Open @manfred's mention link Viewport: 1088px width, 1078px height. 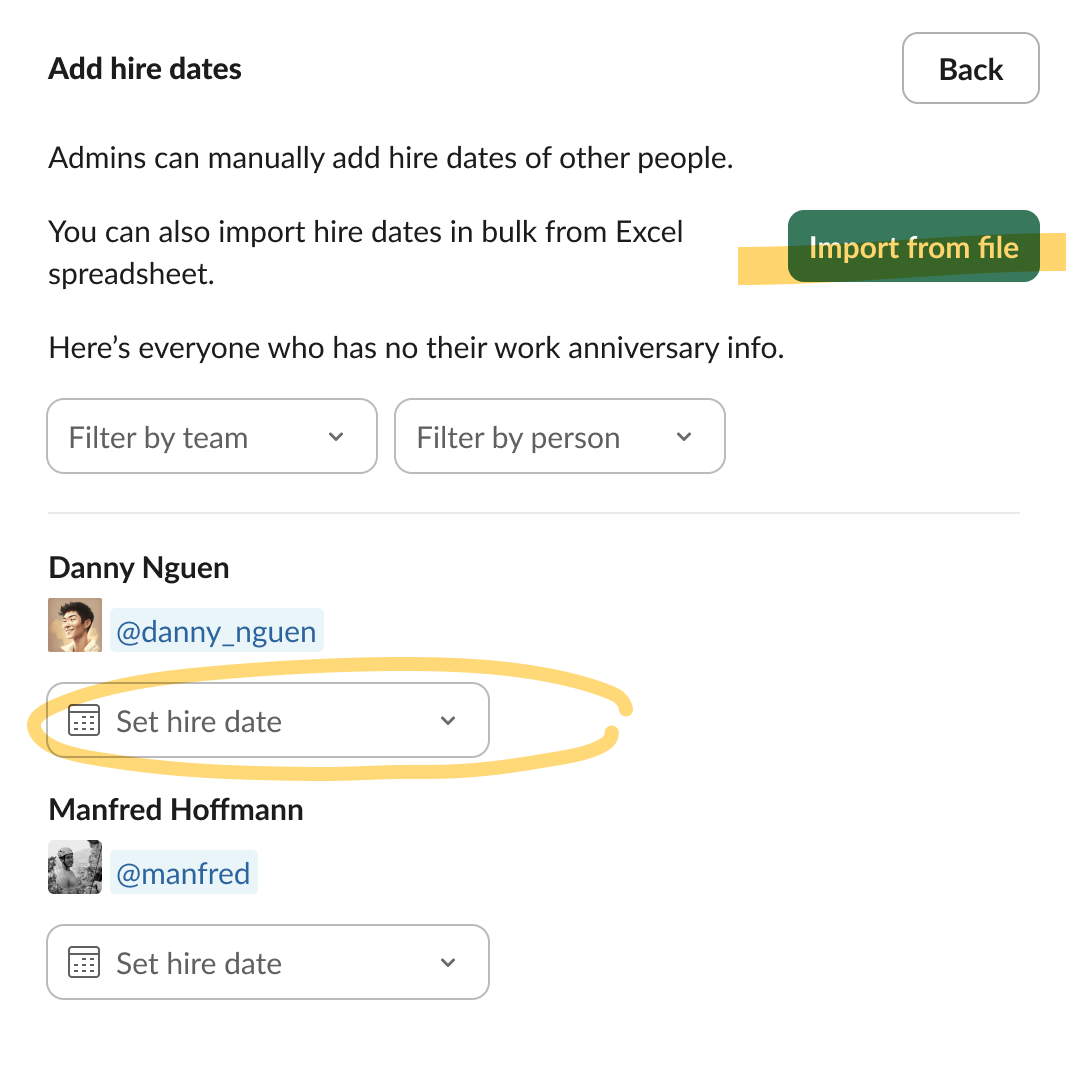(184, 872)
